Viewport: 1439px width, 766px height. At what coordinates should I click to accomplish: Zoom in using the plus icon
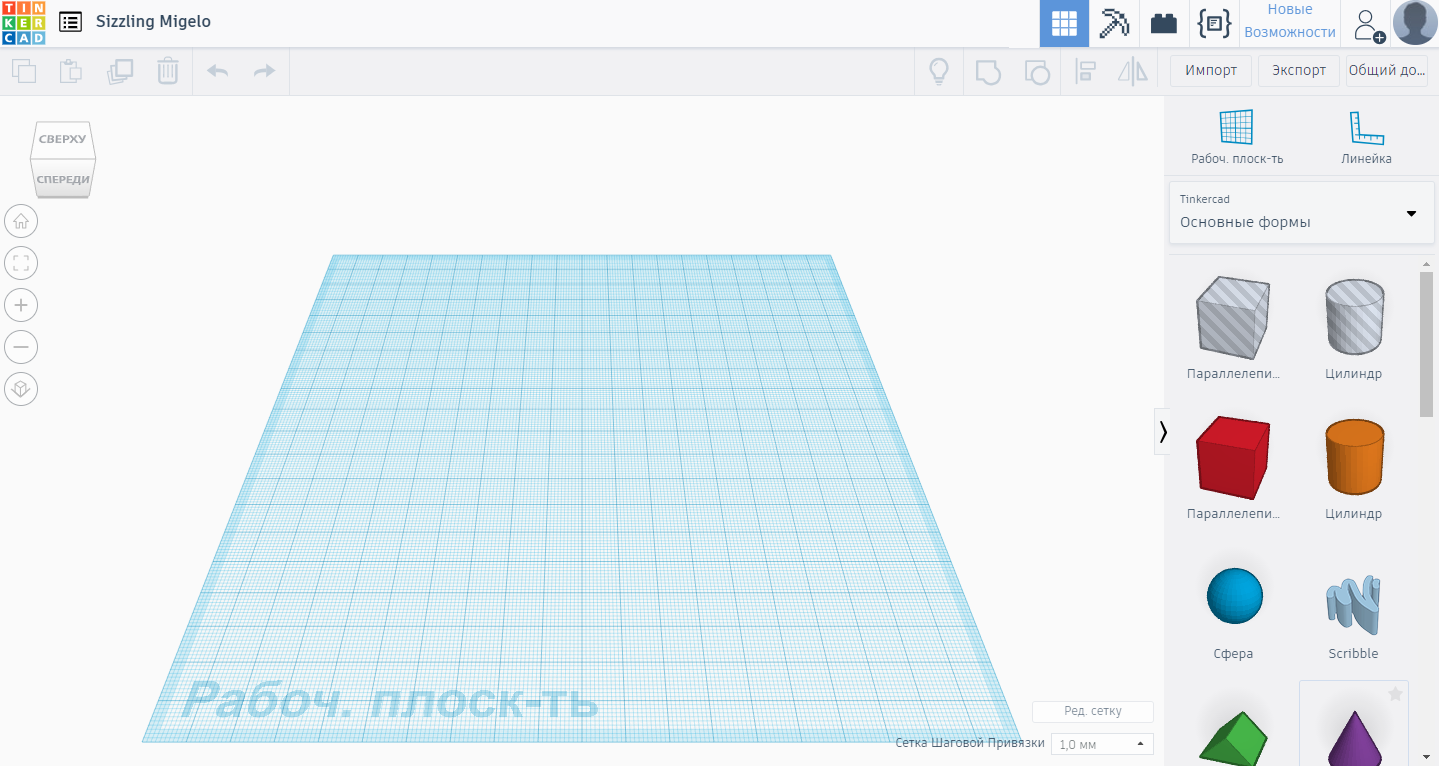(x=20, y=305)
